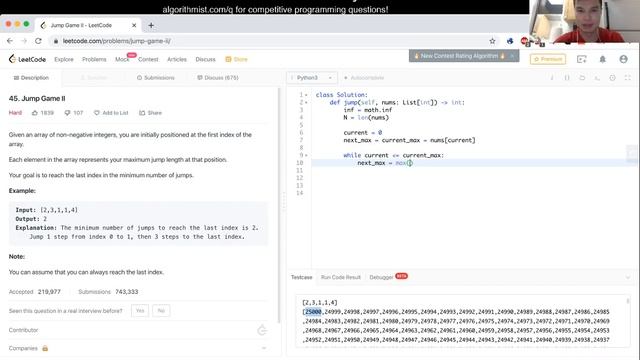Switch to the Description tab

tap(31, 78)
